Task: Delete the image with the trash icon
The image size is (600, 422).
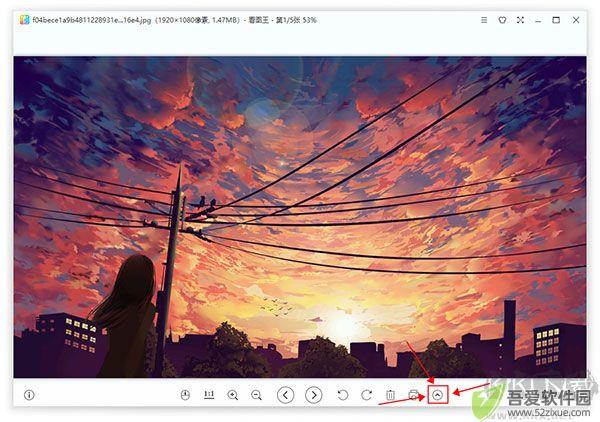Action: tap(390, 395)
